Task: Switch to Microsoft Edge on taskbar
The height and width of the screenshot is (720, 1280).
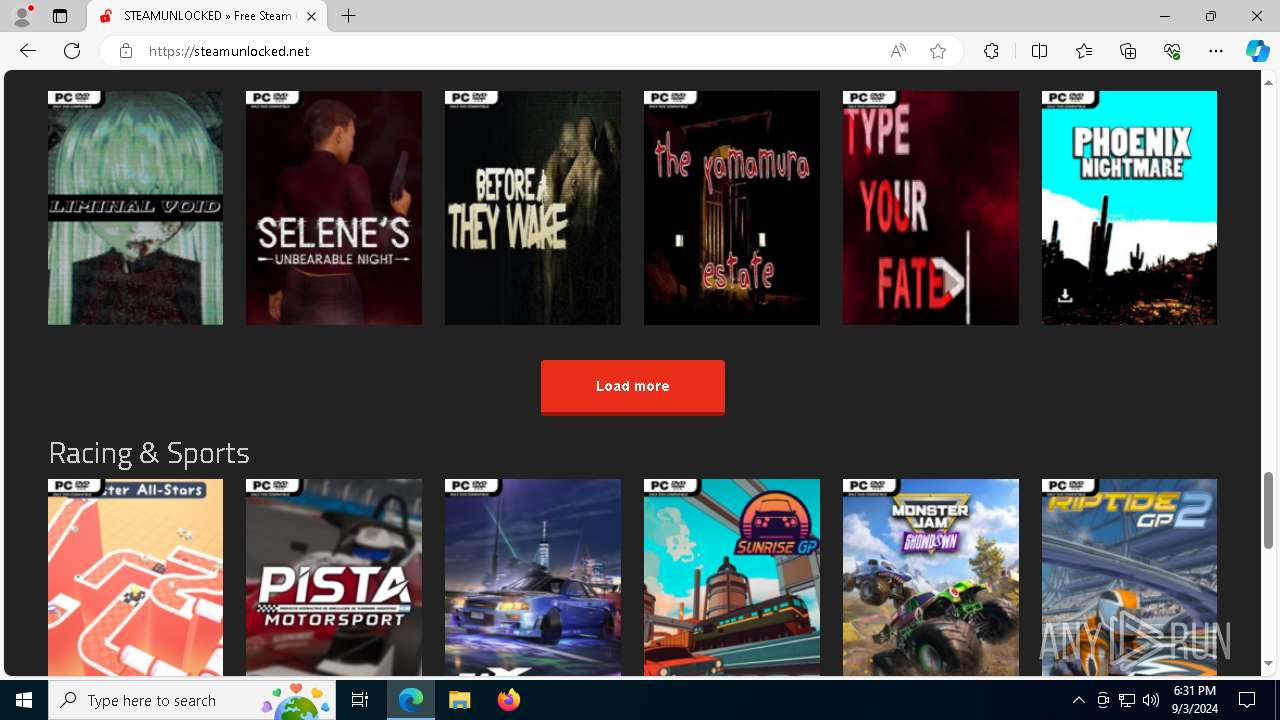Action: (411, 700)
